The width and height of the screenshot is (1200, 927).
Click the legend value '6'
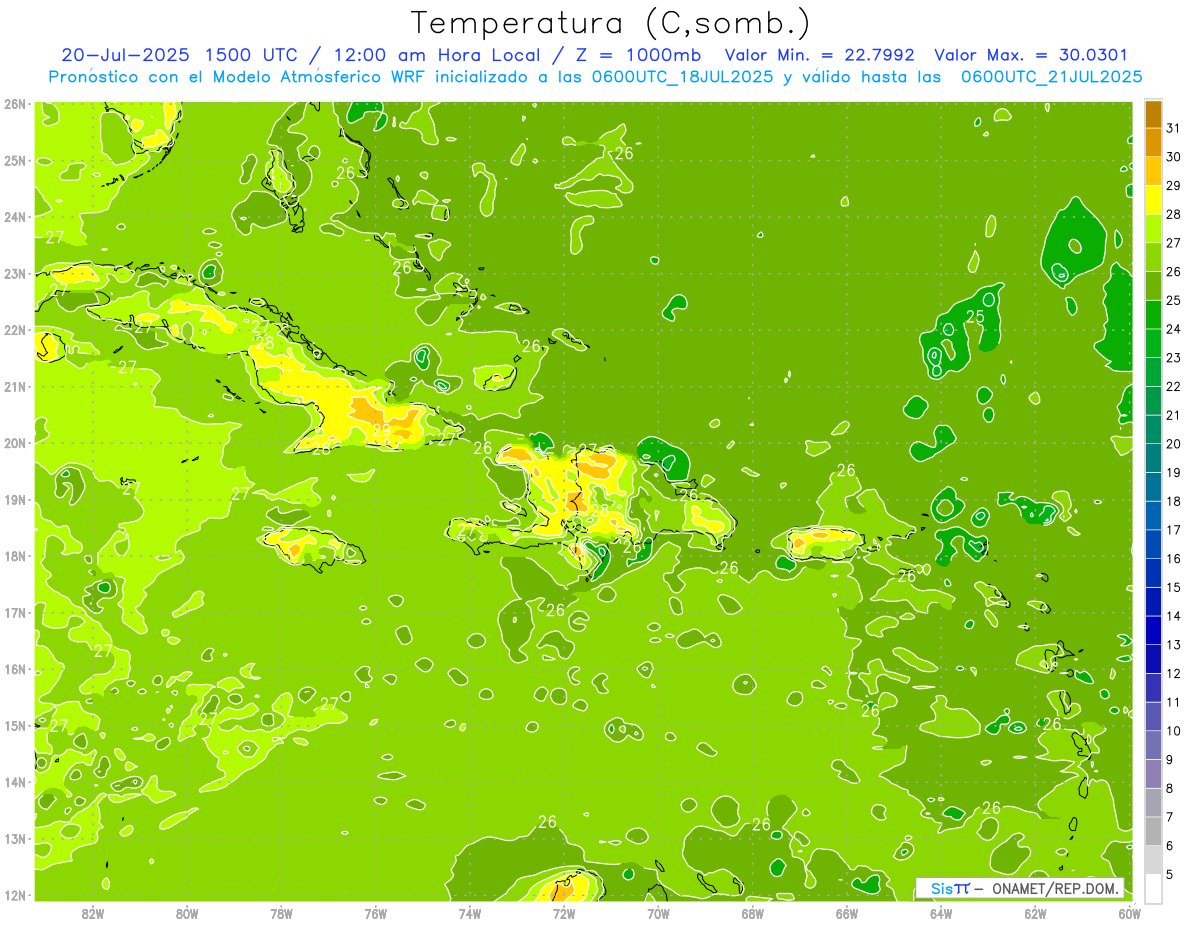1170,846
